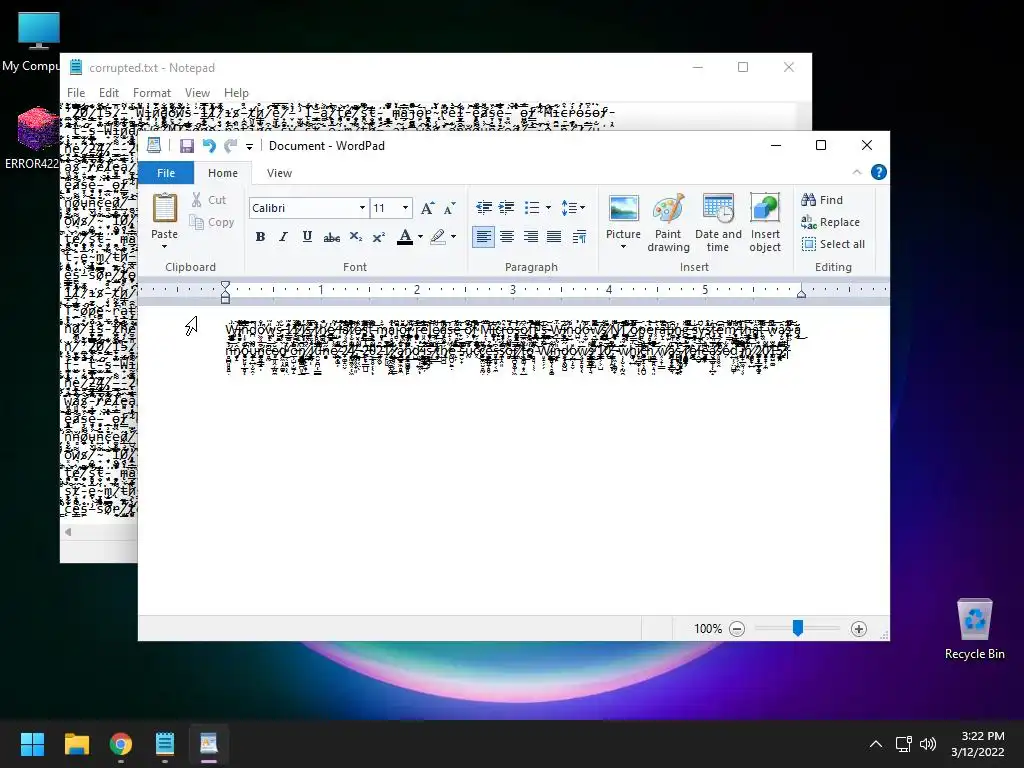Click Replace in Editing group
Screen dimensions: 1024x768
[830, 222]
